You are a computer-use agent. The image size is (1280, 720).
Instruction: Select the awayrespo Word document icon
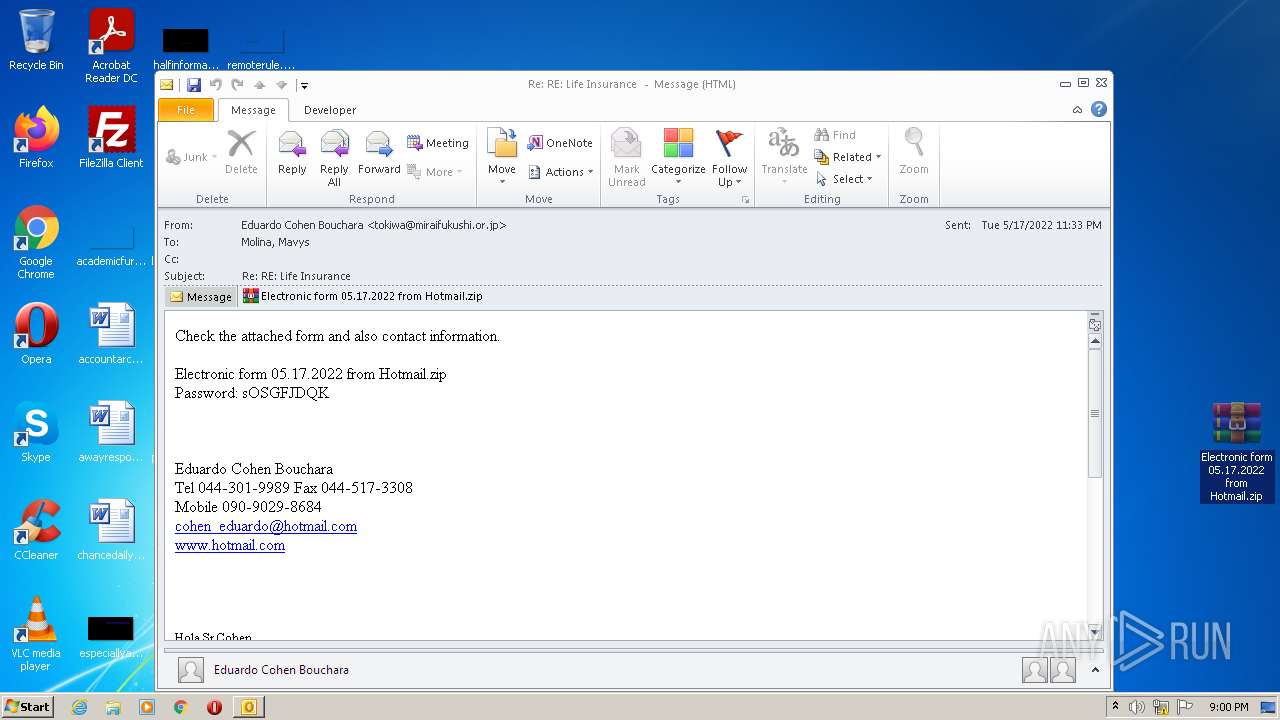111,432
